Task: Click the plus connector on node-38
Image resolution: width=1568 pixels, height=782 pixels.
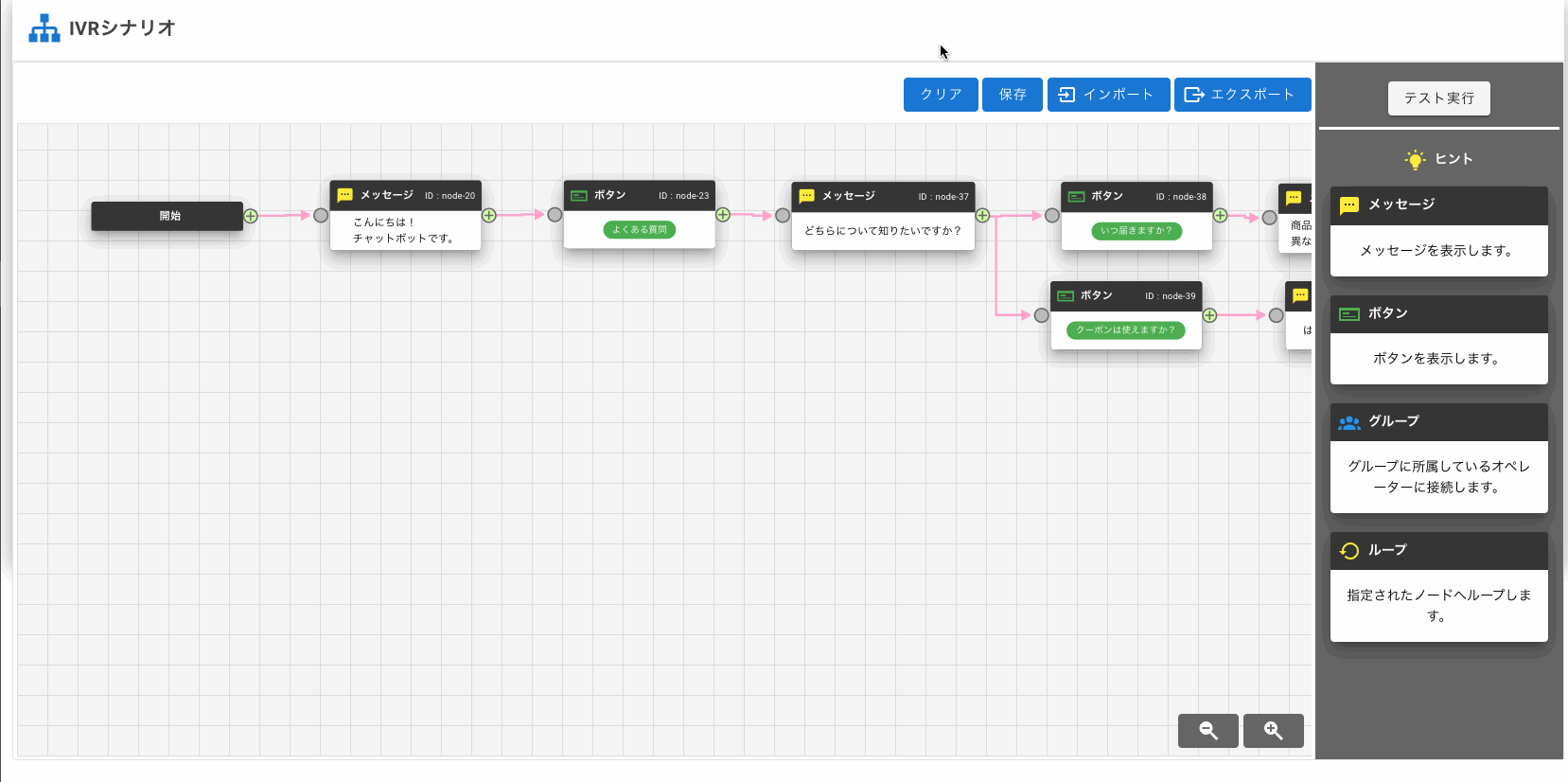Action: click(x=1221, y=216)
